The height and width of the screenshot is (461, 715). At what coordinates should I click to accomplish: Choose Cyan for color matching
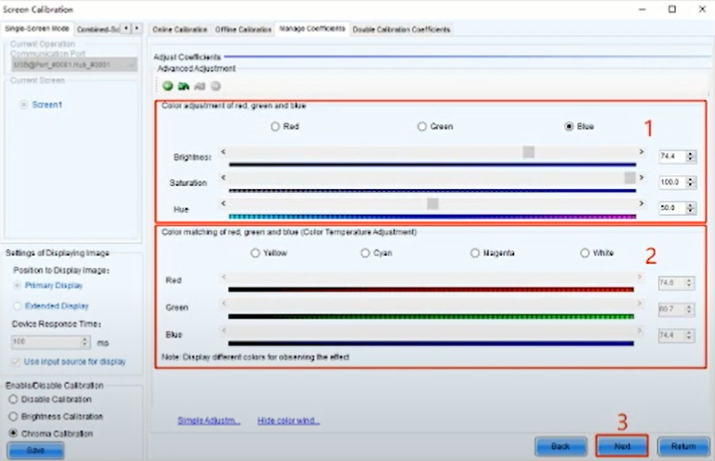click(365, 253)
